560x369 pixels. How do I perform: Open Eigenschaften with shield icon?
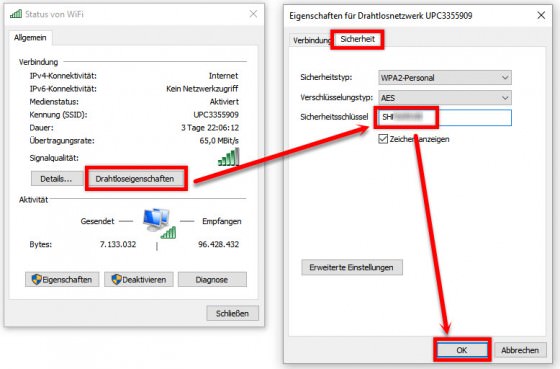(62, 279)
